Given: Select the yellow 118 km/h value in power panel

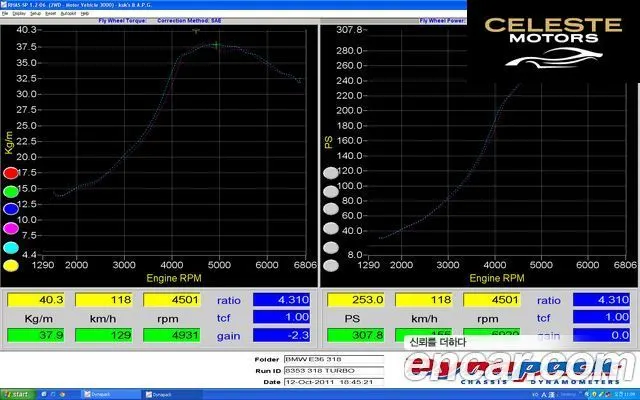Looking at the screenshot, I should (x=424, y=300).
